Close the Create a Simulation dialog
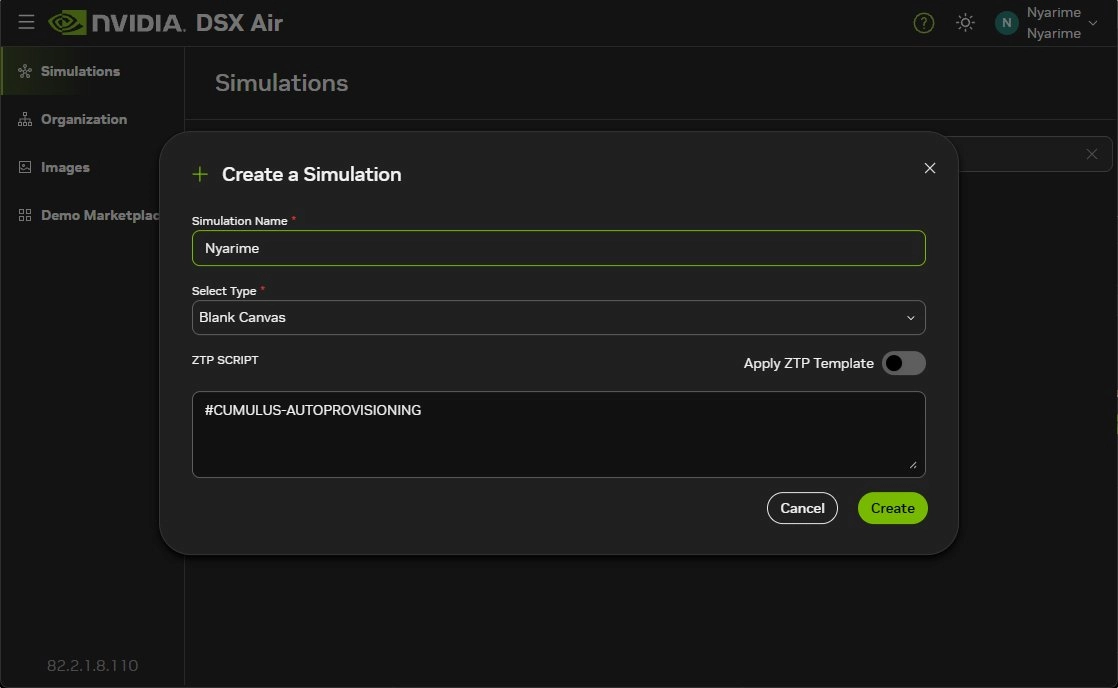The image size is (1118, 688). pos(929,168)
